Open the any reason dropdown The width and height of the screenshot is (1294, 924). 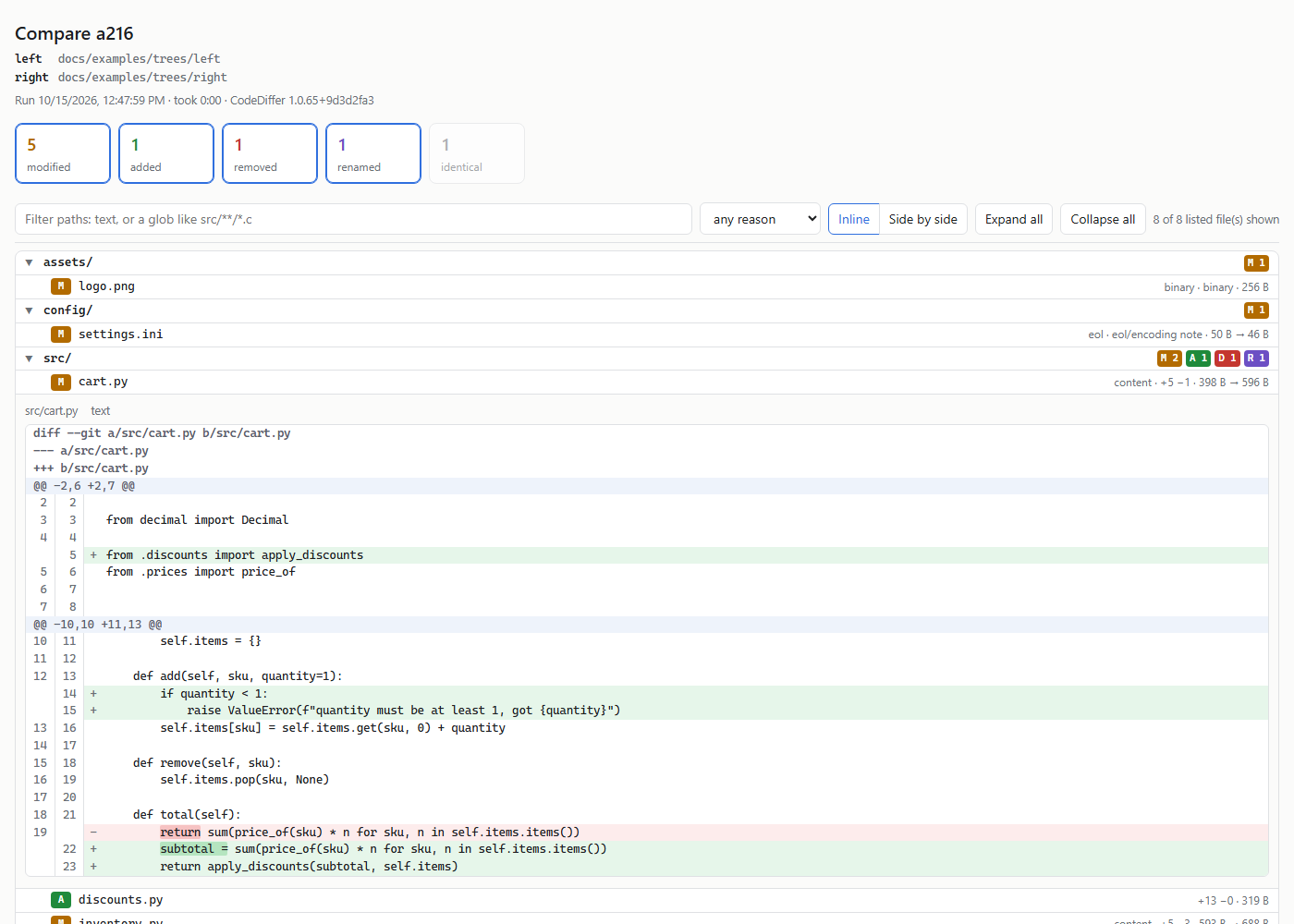click(x=760, y=219)
